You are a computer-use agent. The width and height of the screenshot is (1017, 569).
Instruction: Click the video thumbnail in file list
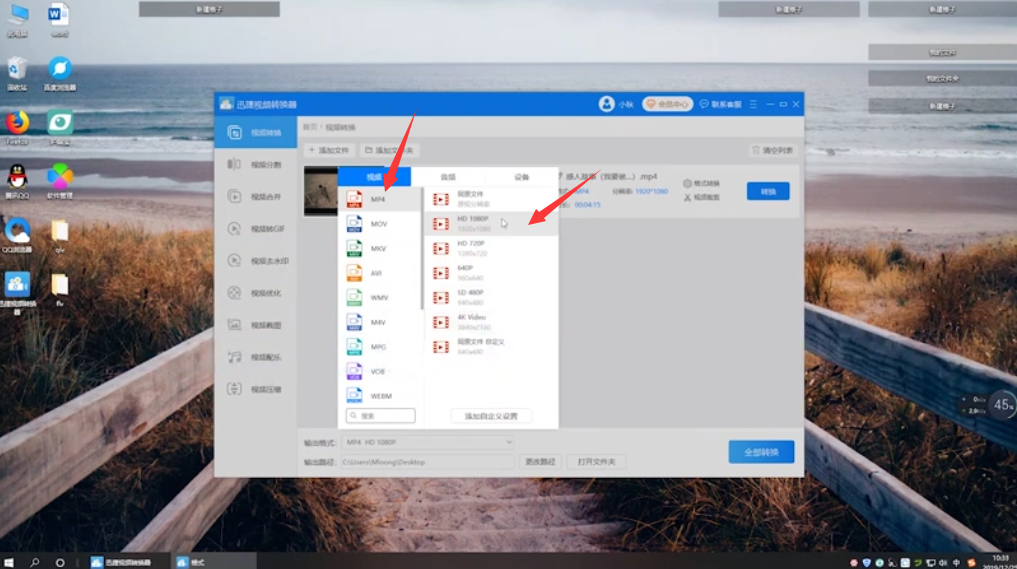[320, 191]
